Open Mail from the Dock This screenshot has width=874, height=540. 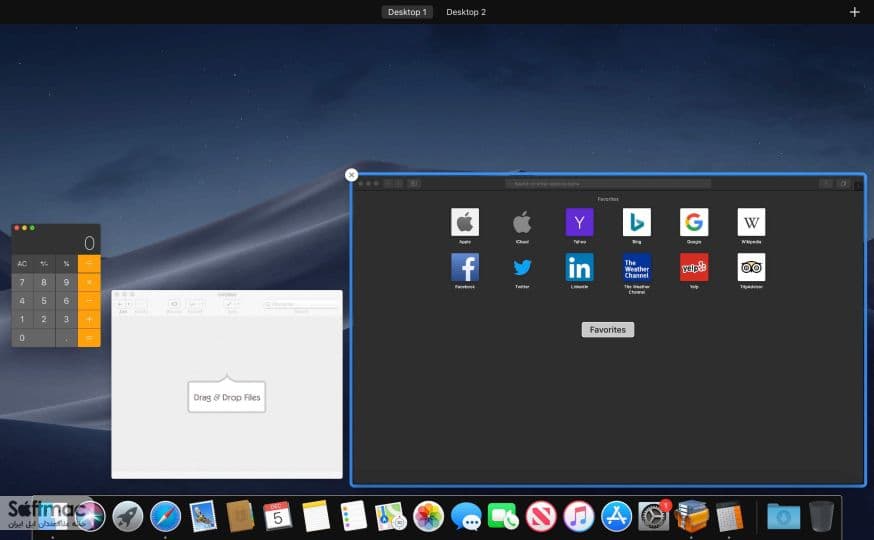[x=202, y=516]
